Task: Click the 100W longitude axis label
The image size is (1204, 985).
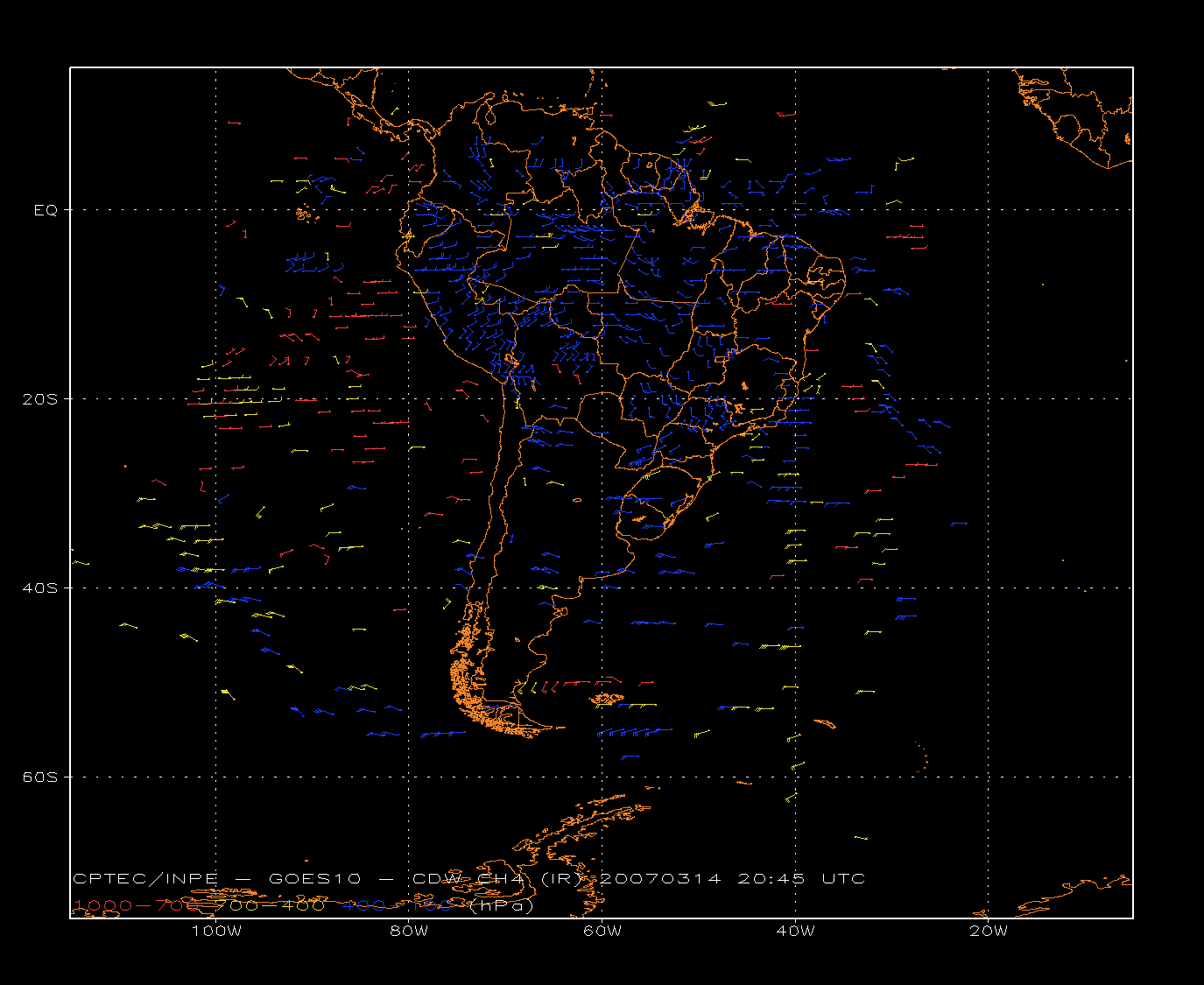Action: [216, 932]
